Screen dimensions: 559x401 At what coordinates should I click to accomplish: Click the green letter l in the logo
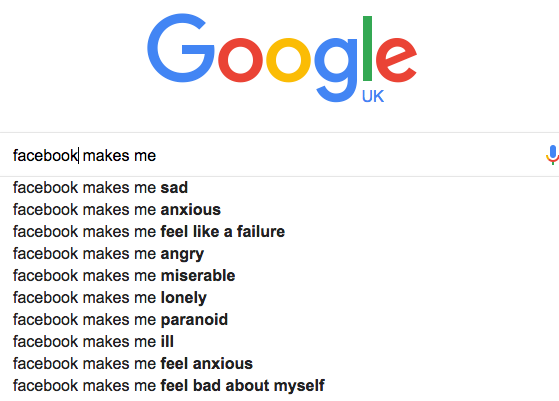[367, 48]
